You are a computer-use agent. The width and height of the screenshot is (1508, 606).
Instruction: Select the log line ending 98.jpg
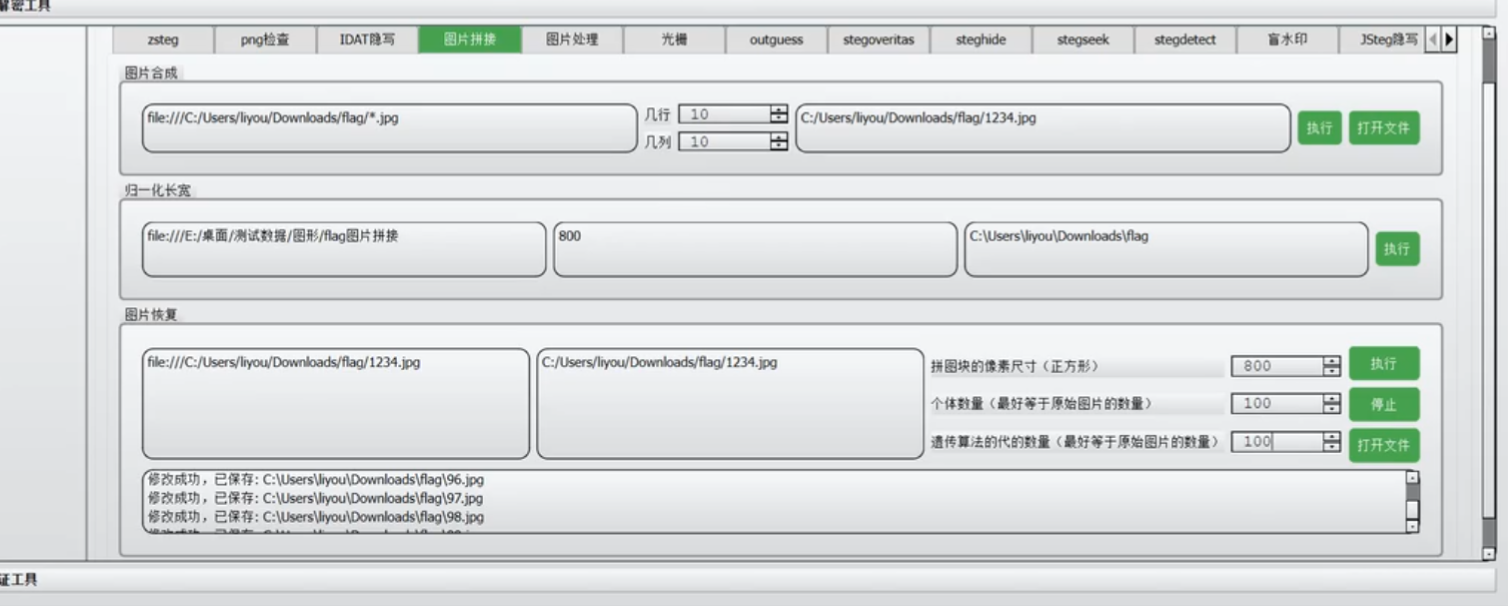316,517
